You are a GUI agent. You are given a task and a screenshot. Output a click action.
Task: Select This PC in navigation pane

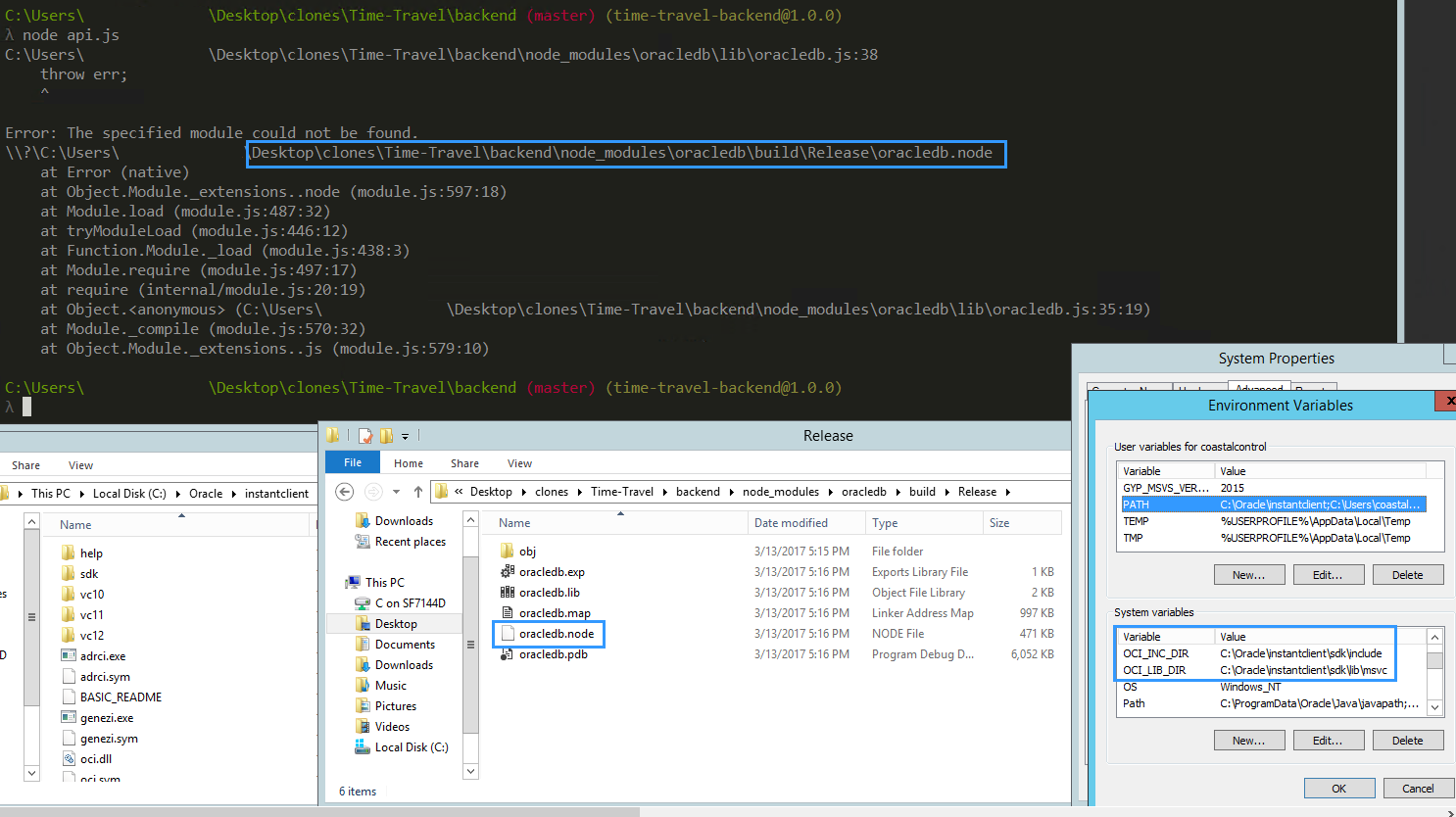pos(384,583)
